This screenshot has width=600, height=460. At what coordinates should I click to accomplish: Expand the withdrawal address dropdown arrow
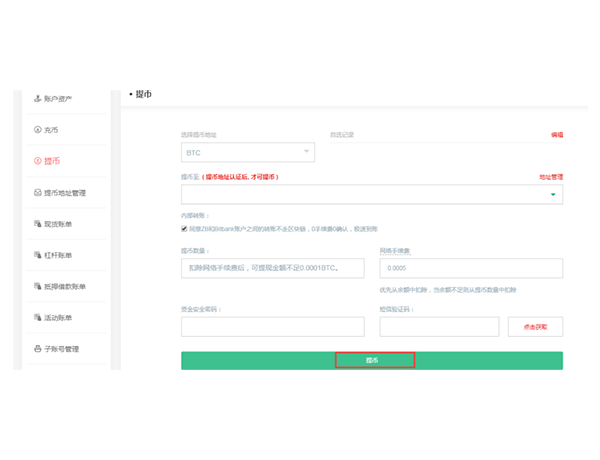[x=553, y=195]
